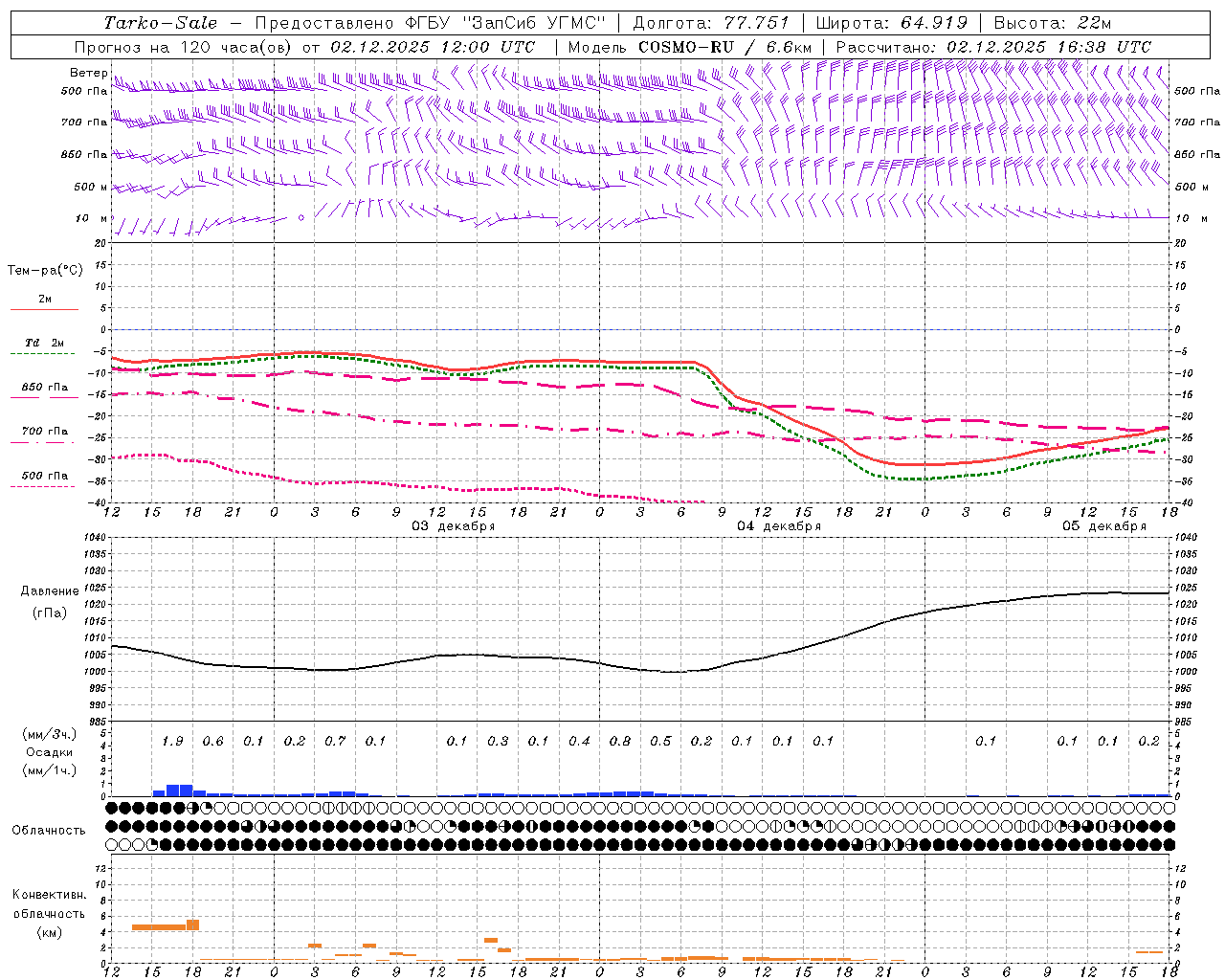Click the 'Ветер' wind panel label
The height and width of the screenshot is (980, 1225).
[x=88, y=73]
